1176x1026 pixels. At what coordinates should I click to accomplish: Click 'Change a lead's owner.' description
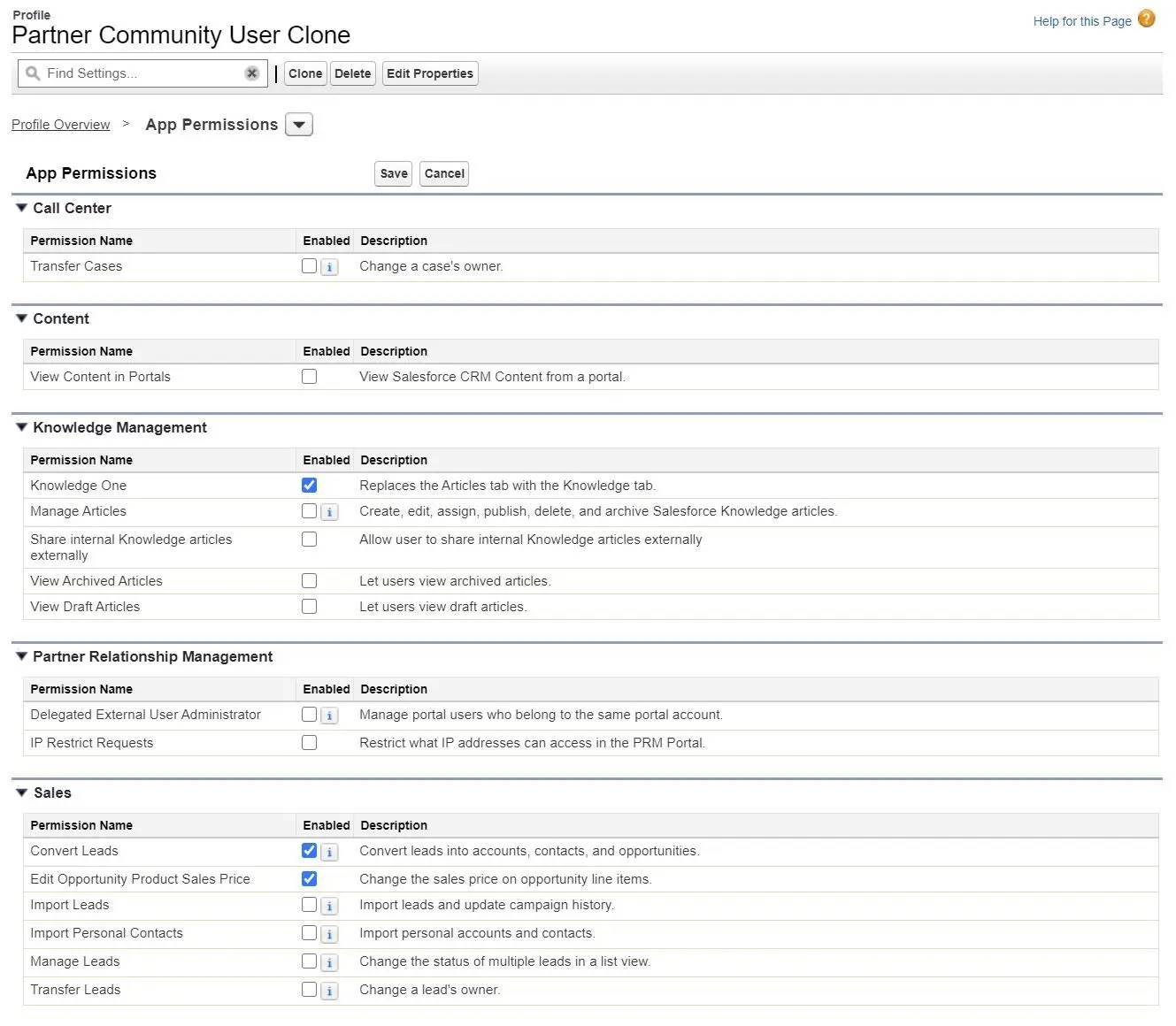pos(430,990)
